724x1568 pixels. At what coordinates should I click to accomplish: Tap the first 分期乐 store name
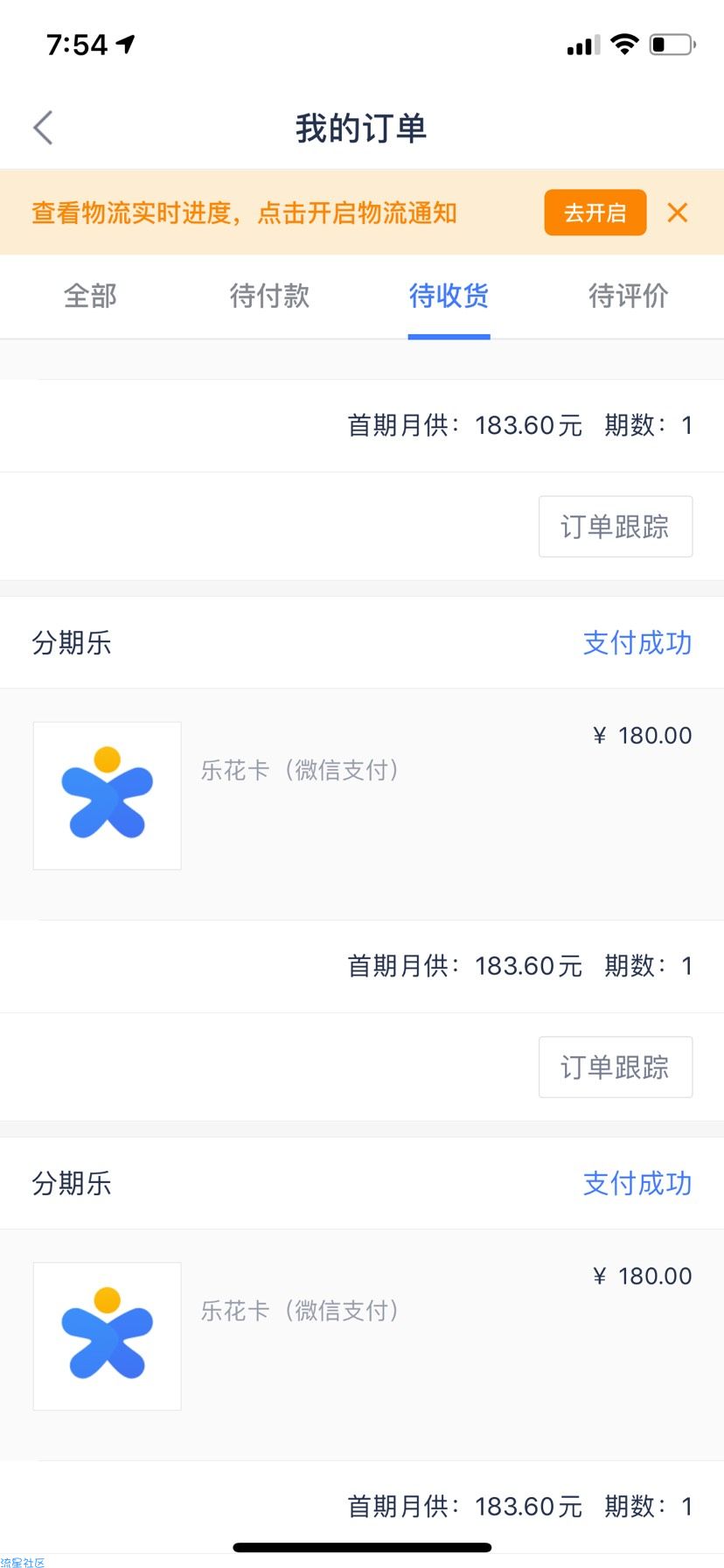(x=72, y=643)
